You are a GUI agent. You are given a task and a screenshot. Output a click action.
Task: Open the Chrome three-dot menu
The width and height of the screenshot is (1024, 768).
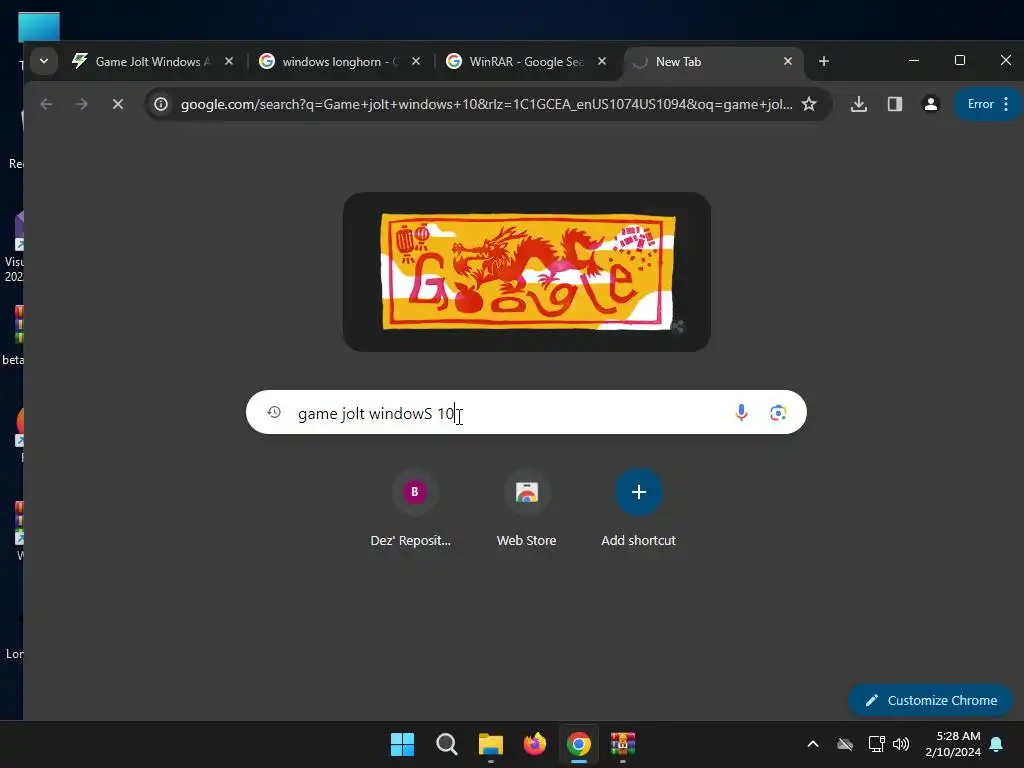click(x=1006, y=104)
